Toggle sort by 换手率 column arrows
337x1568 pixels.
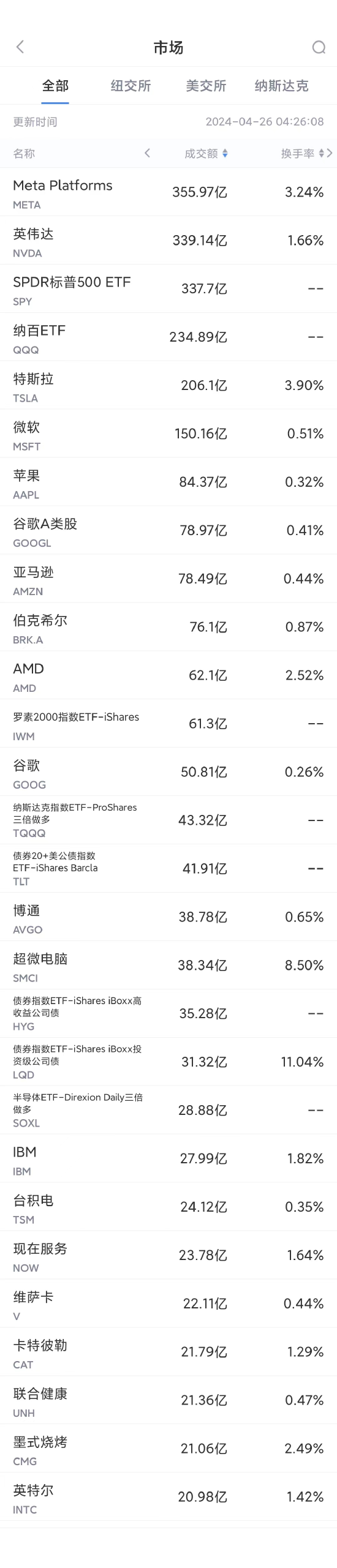[322, 154]
